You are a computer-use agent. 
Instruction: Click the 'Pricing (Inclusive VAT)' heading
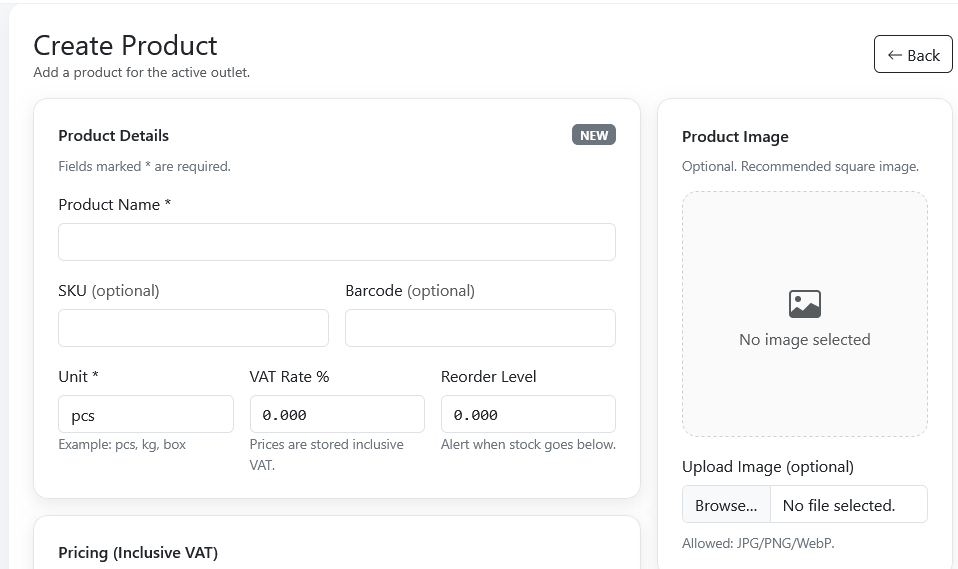point(138,552)
